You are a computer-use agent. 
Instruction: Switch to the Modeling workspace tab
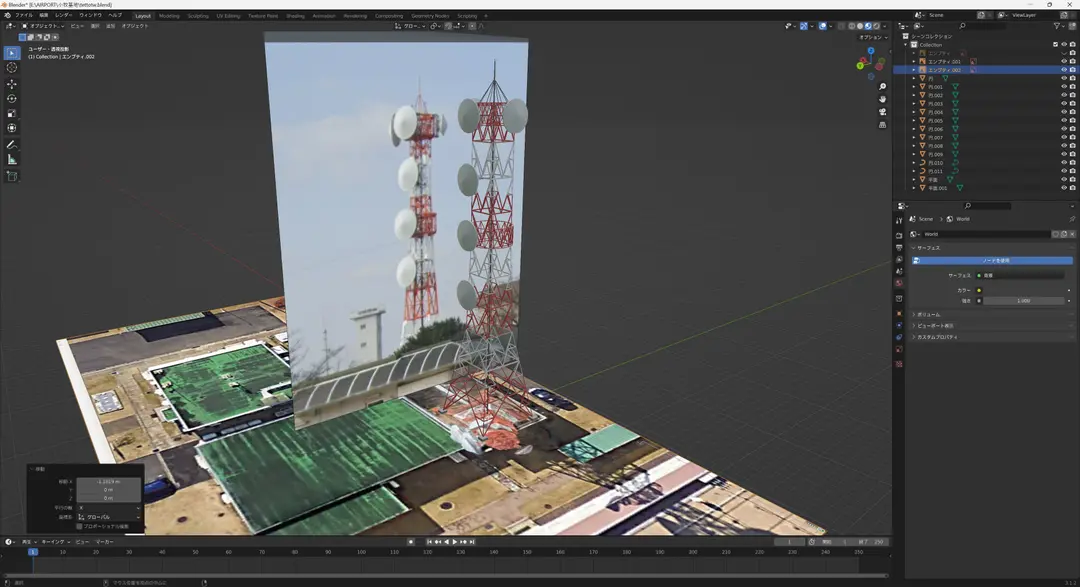(169, 16)
